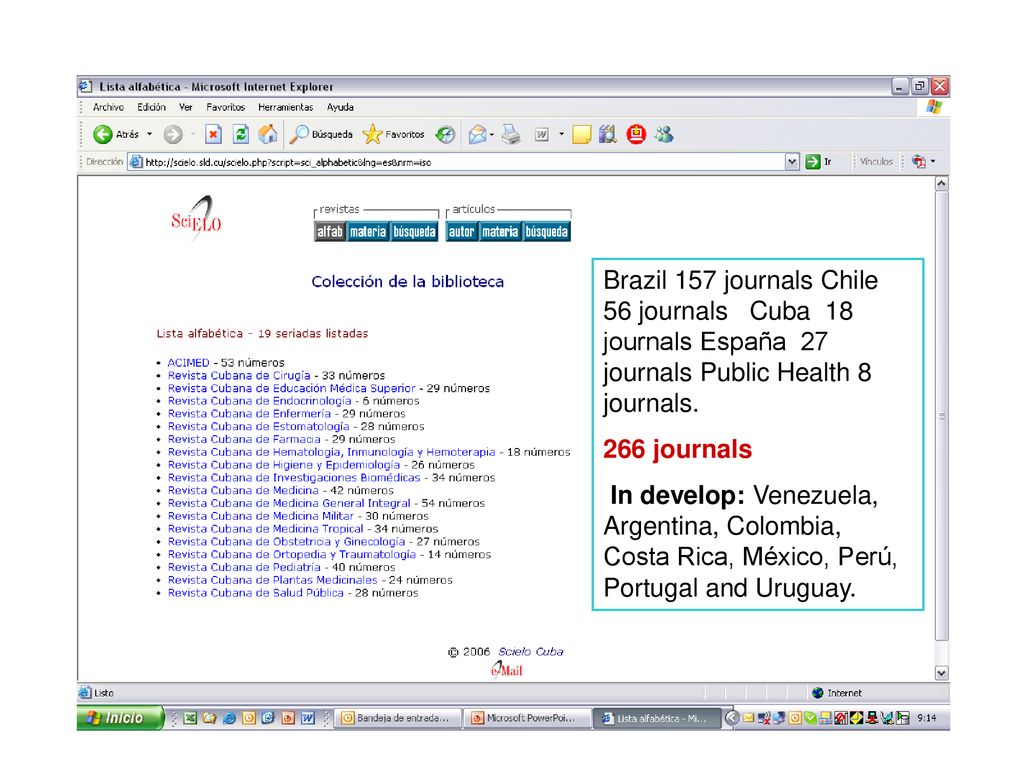Image resolution: width=1024 pixels, height=768 pixels.
Task: Open the Mail envelope toolbar button
Action: click(x=477, y=135)
